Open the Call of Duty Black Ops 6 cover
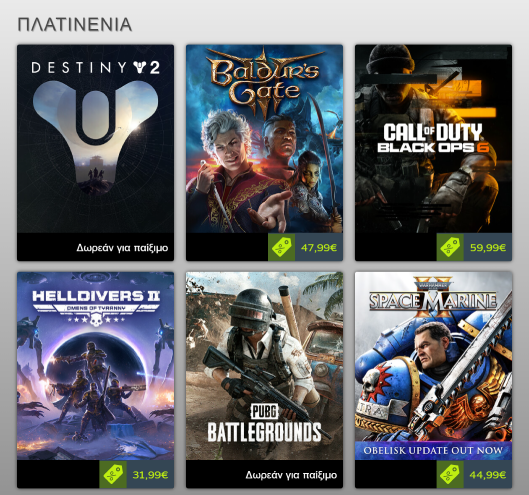Image resolution: width=529 pixels, height=495 pixels. (x=434, y=139)
